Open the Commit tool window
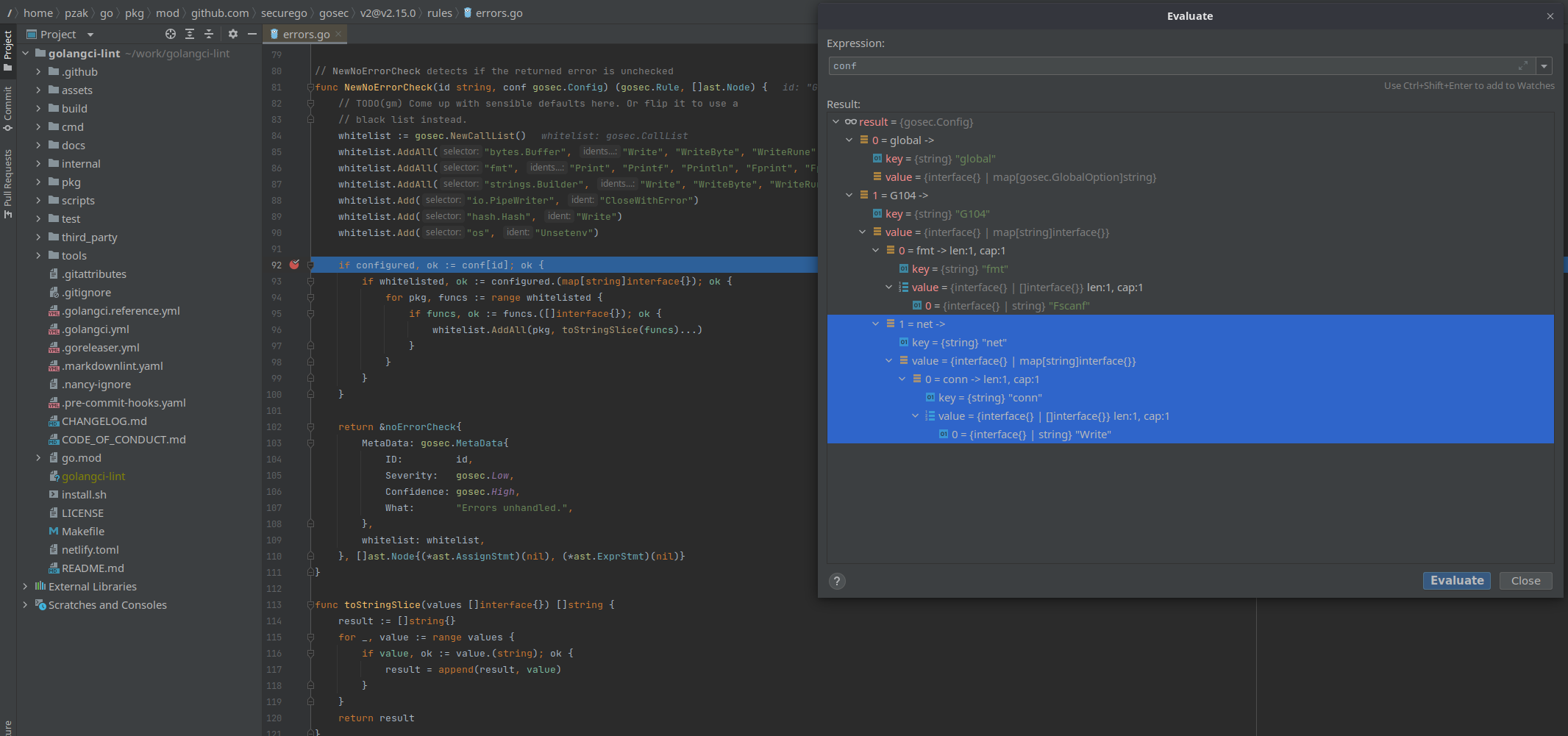Image resolution: width=1568 pixels, height=736 pixels. [x=8, y=108]
